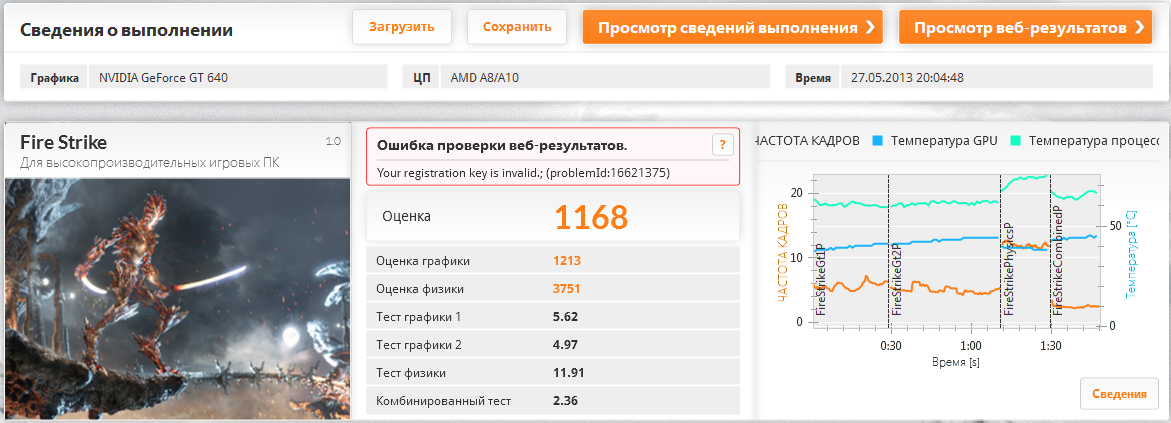Click the Сохранить button

pyautogui.click(x=517, y=27)
